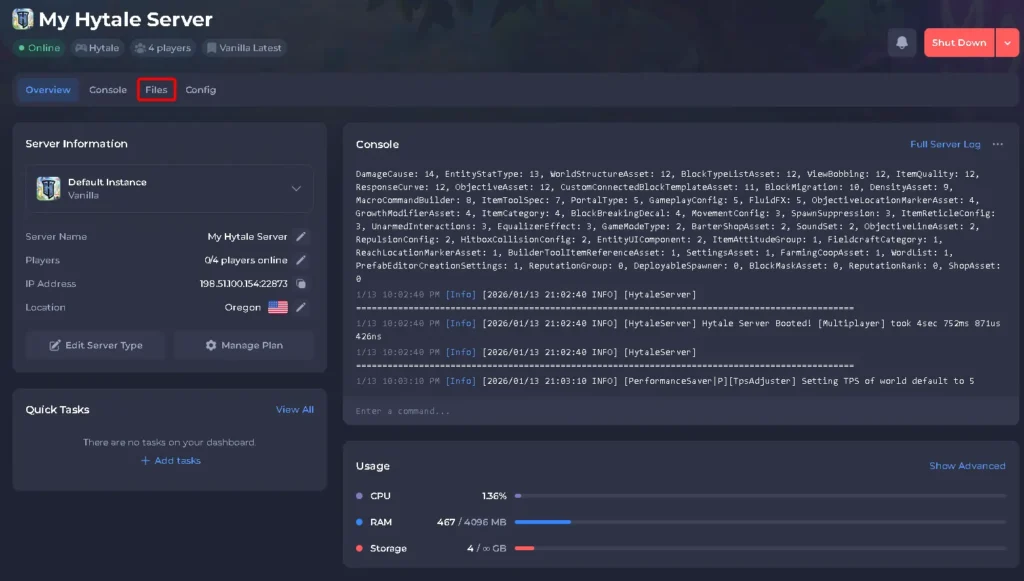Open the Full Server Log link
The width and height of the screenshot is (1024, 581).
[x=945, y=144]
